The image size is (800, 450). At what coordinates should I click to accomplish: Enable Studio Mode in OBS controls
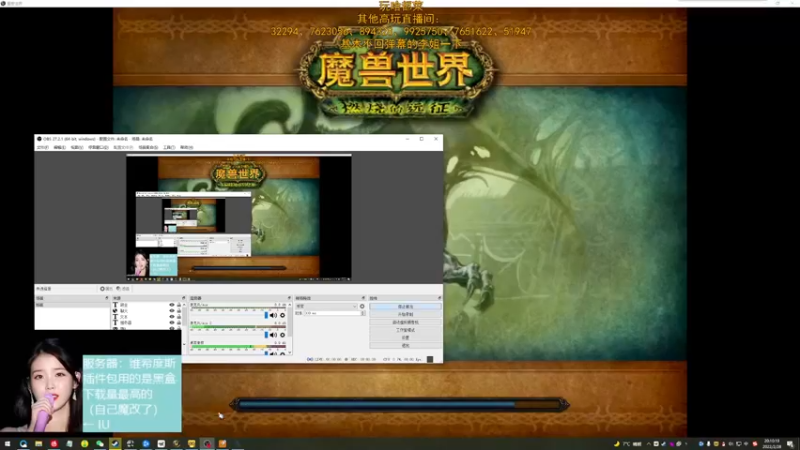pyautogui.click(x=405, y=330)
